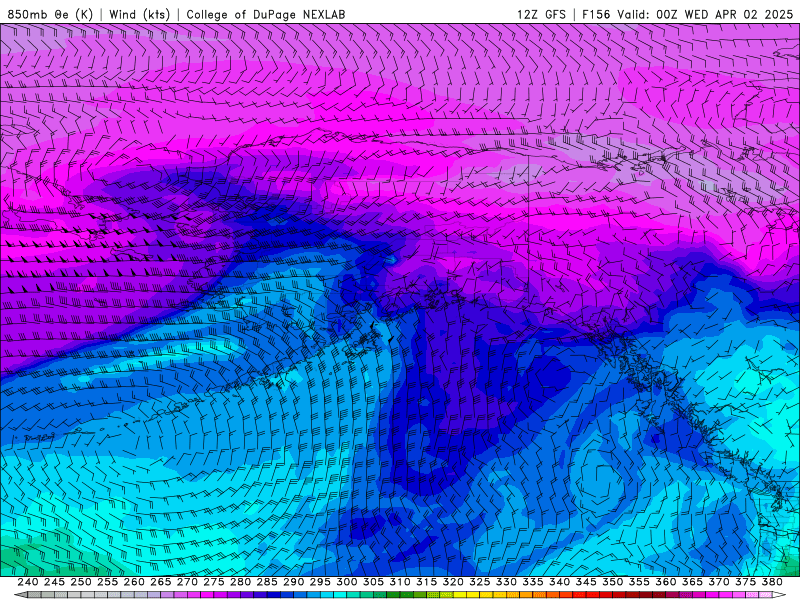Click the 300 value on the color scale
The height and width of the screenshot is (600, 800).
(346, 582)
